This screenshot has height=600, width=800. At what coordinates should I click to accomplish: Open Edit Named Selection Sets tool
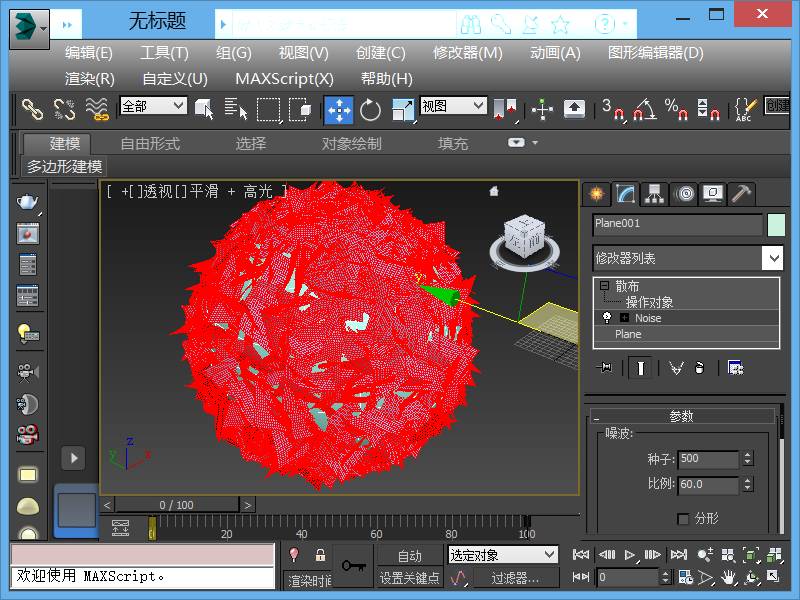coord(745,109)
